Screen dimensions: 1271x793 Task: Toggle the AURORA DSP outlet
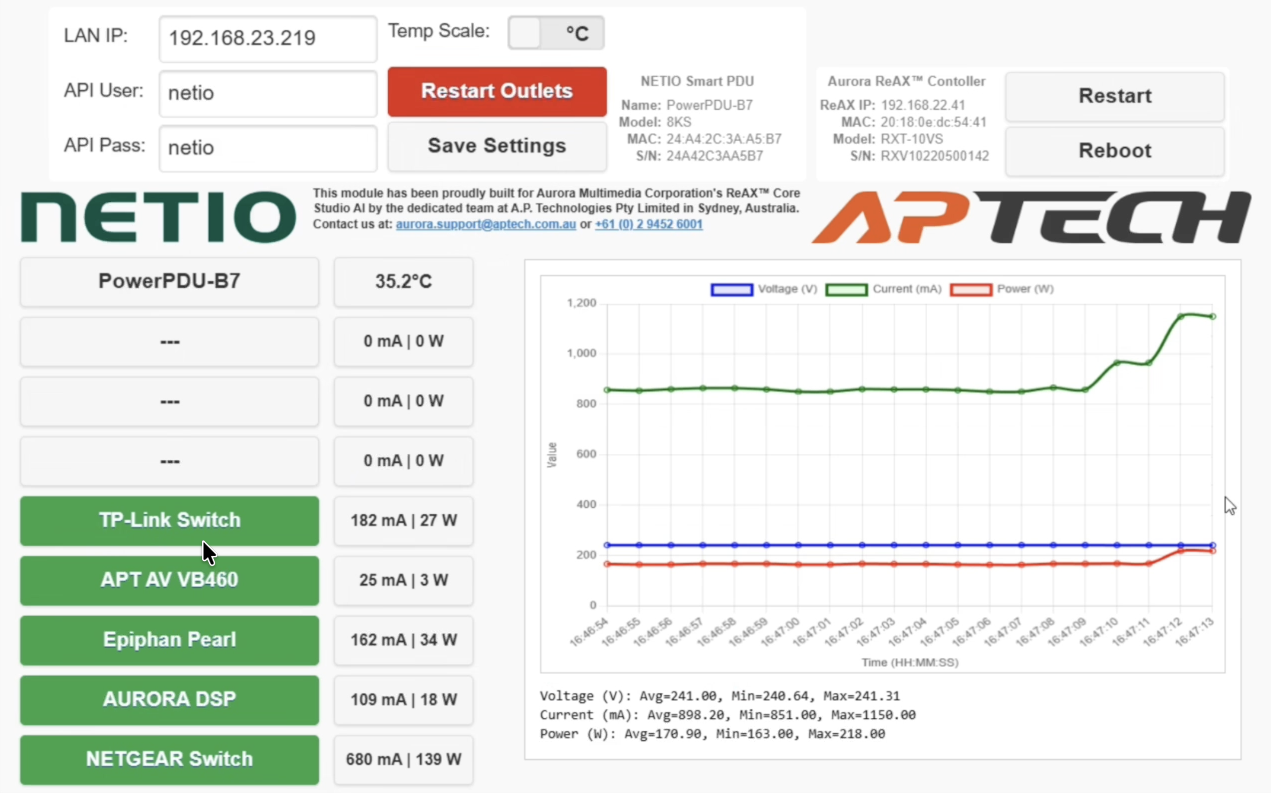tap(169, 699)
